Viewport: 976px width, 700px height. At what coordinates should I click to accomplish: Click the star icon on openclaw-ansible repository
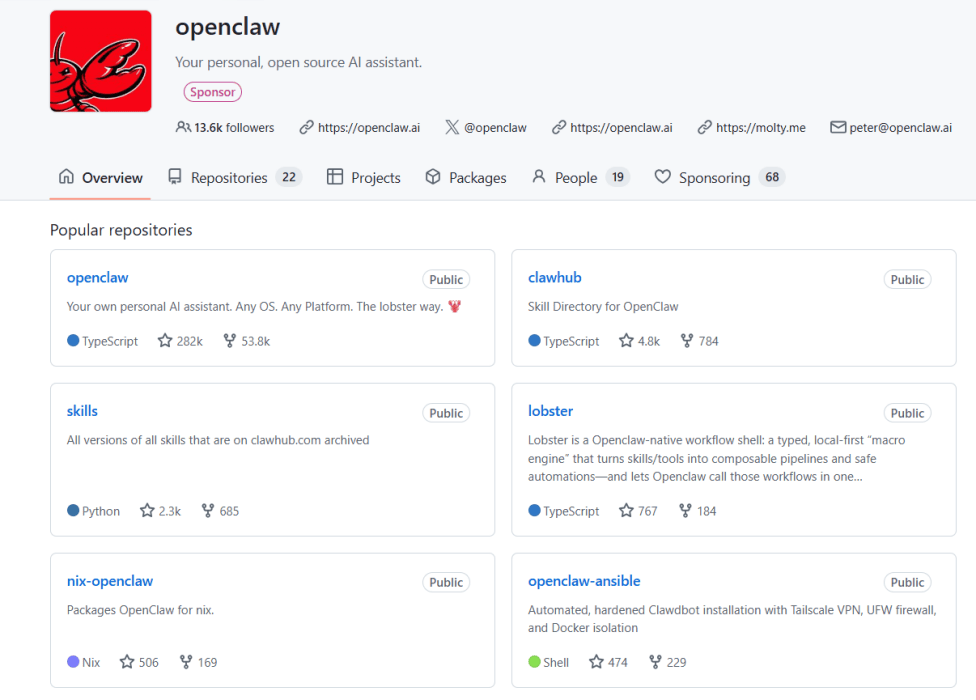[x=596, y=662]
